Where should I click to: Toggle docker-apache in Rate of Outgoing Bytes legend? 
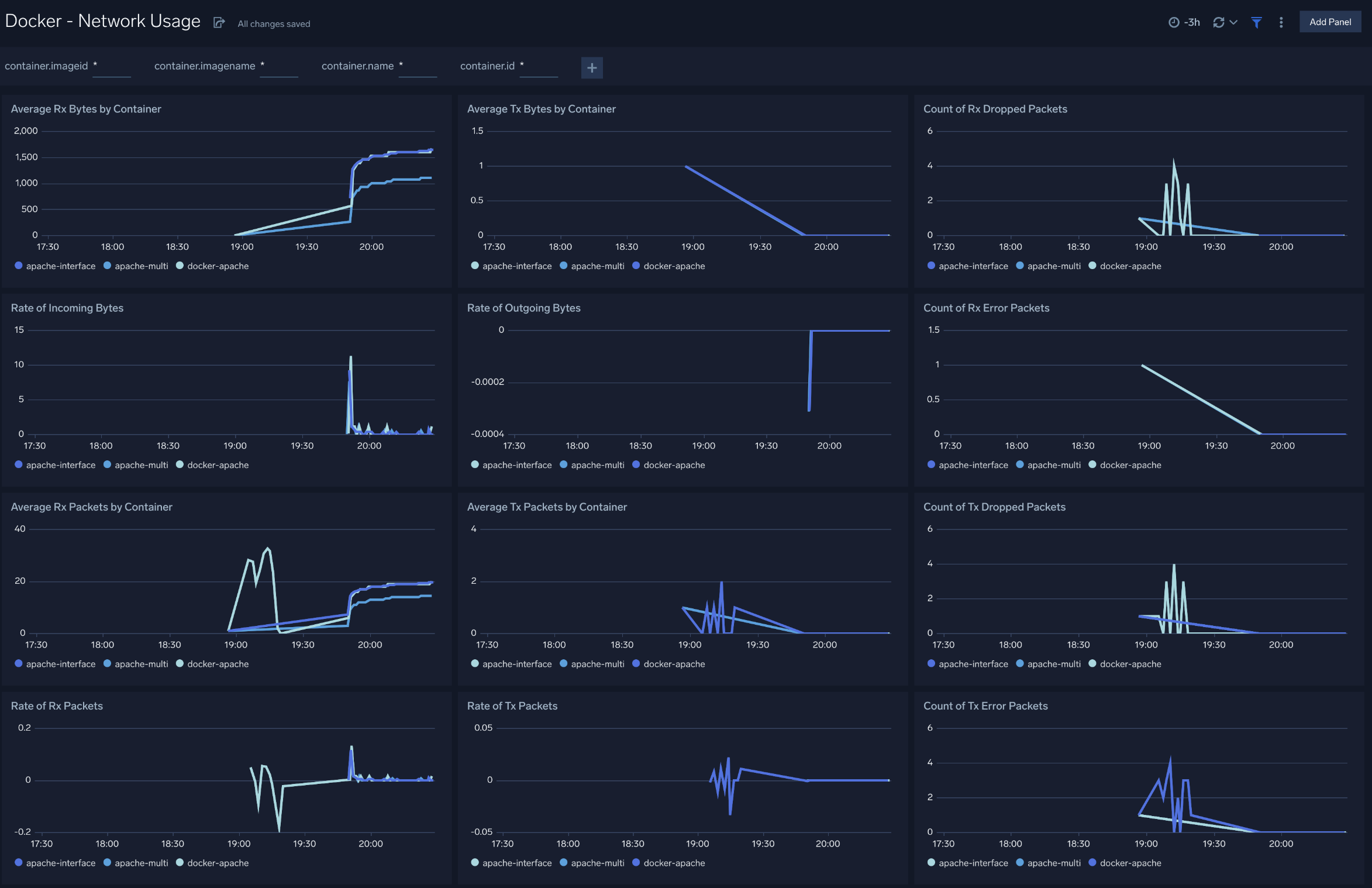pyautogui.click(x=674, y=464)
